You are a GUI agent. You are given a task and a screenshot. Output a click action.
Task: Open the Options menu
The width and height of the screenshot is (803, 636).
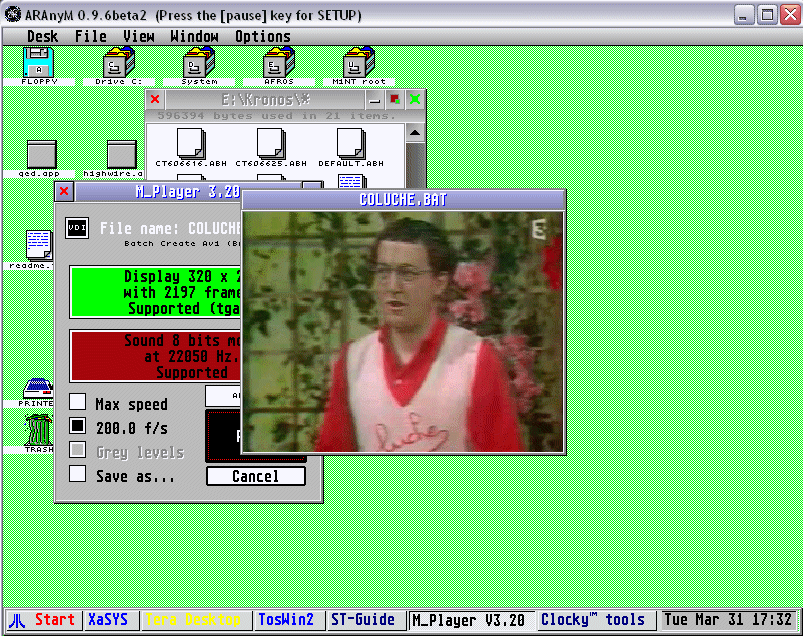(x=263, y=36)
